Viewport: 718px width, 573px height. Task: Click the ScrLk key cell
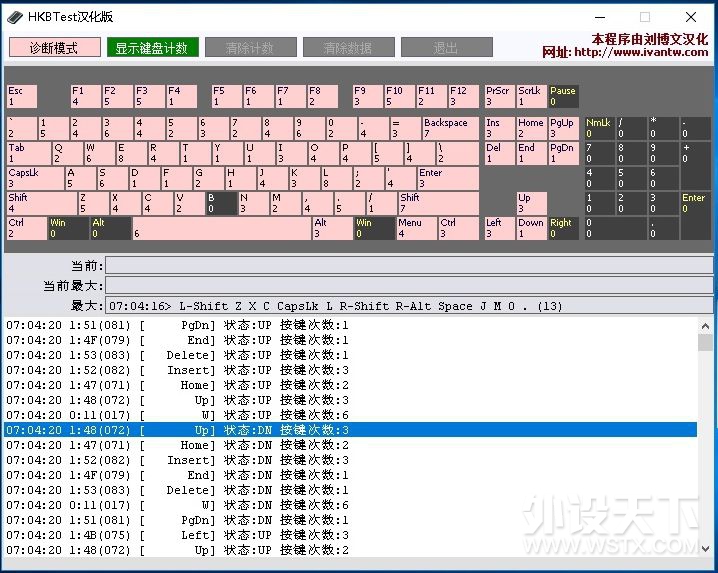[532, 96]
